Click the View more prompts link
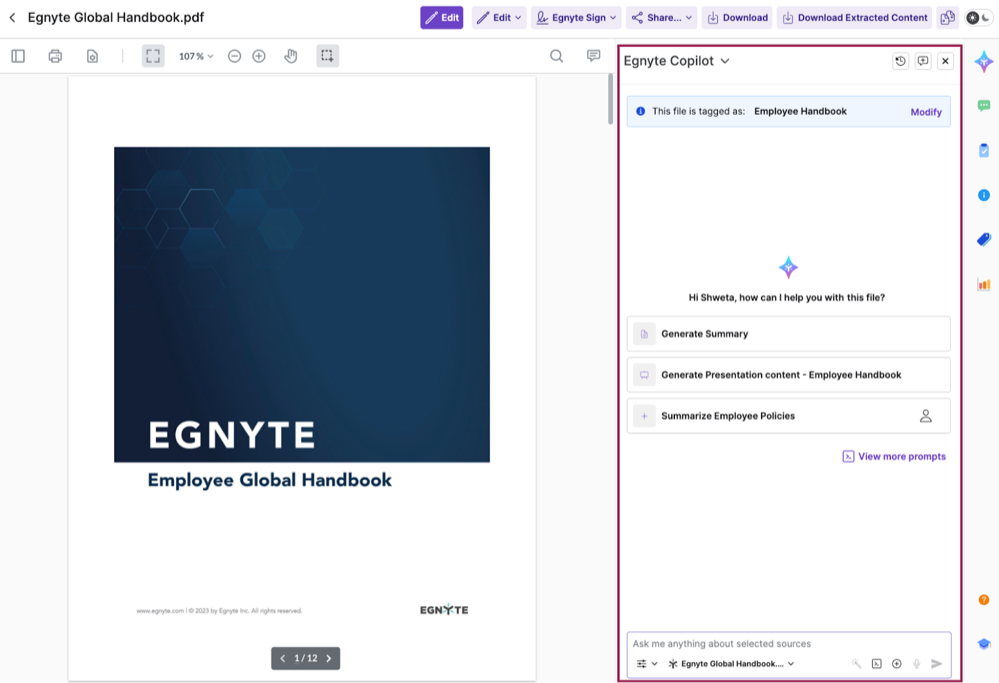999x683 pixels. tap(894, 456)
